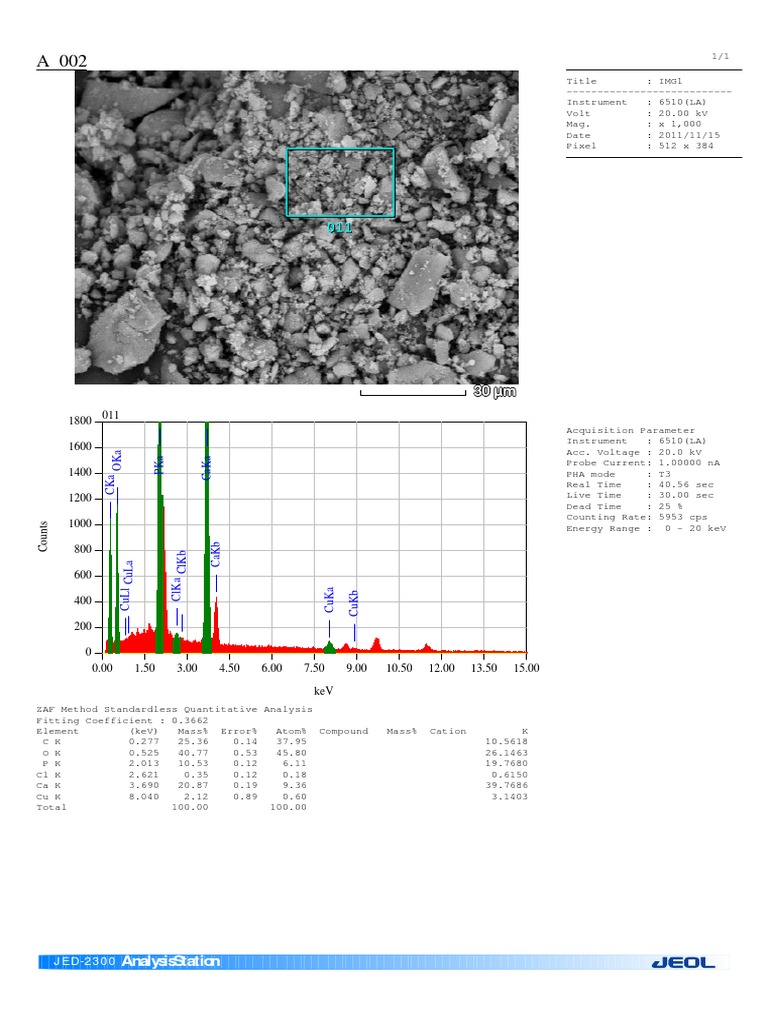Viewport: 768px width, 1024px height.
Task: Click the cyan analysis region box 011
Action: (x=340, y=182)
